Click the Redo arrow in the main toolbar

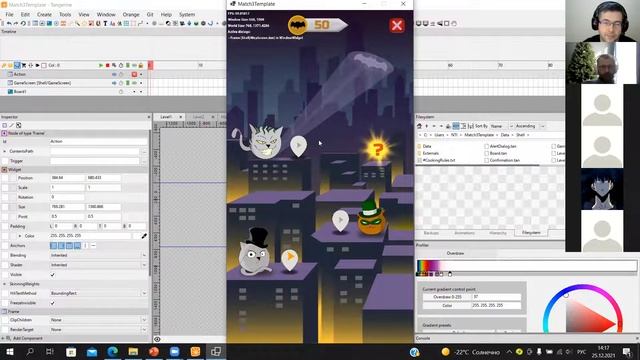click(16, 24)
